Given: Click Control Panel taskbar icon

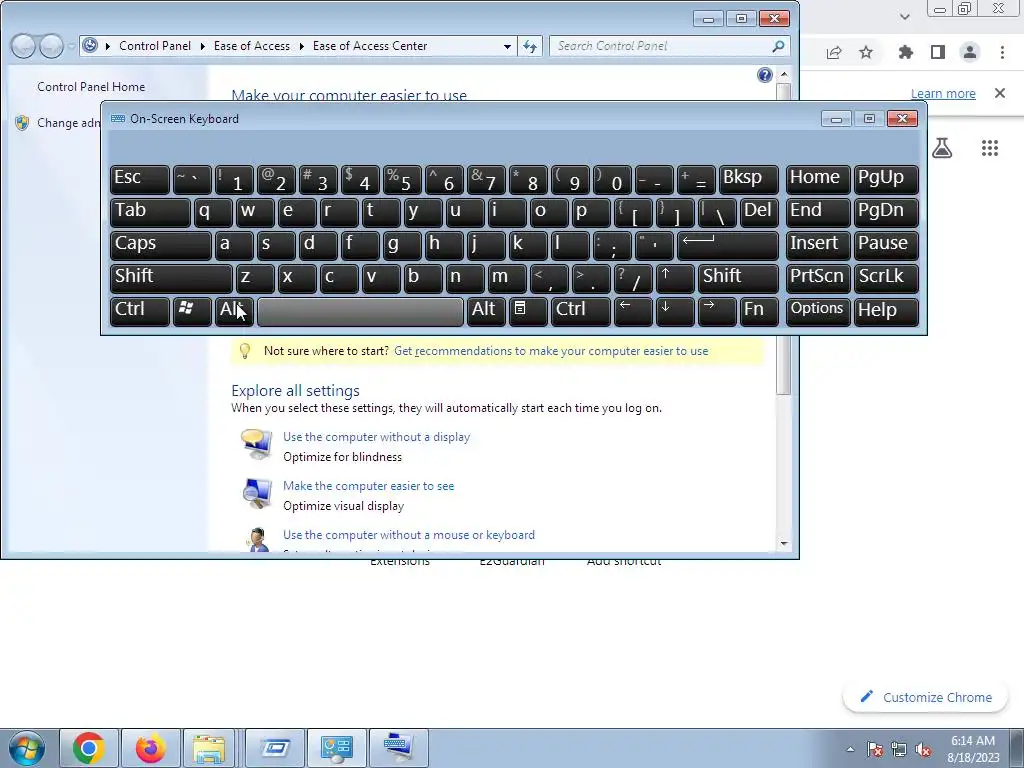Looking at the screenshot, I should coord(336,748).
